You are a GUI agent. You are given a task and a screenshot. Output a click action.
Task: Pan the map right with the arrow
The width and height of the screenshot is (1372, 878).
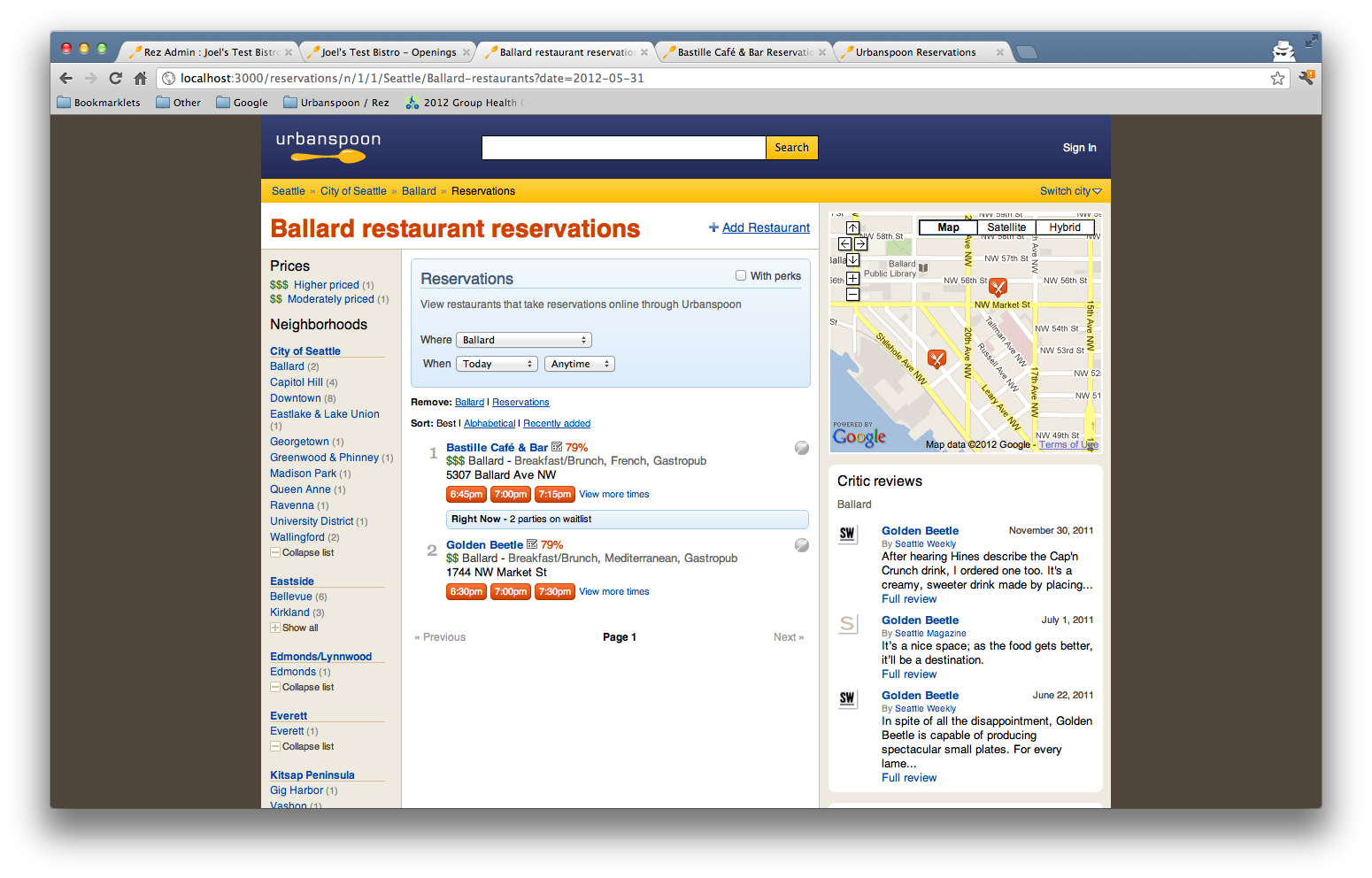tap(860, 243)
